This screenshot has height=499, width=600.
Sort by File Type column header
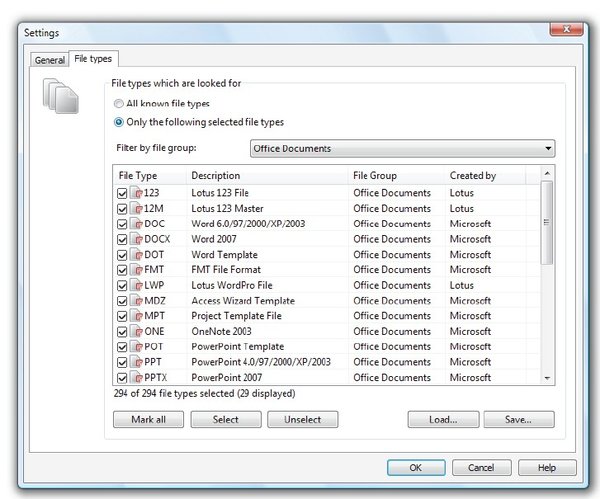[150, 176]
